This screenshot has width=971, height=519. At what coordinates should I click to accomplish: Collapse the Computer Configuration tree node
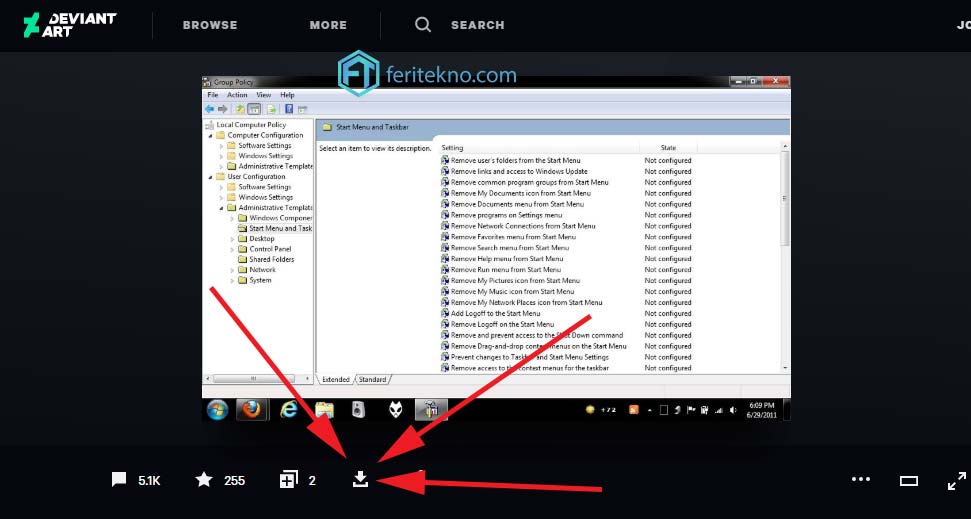point(211,135)
